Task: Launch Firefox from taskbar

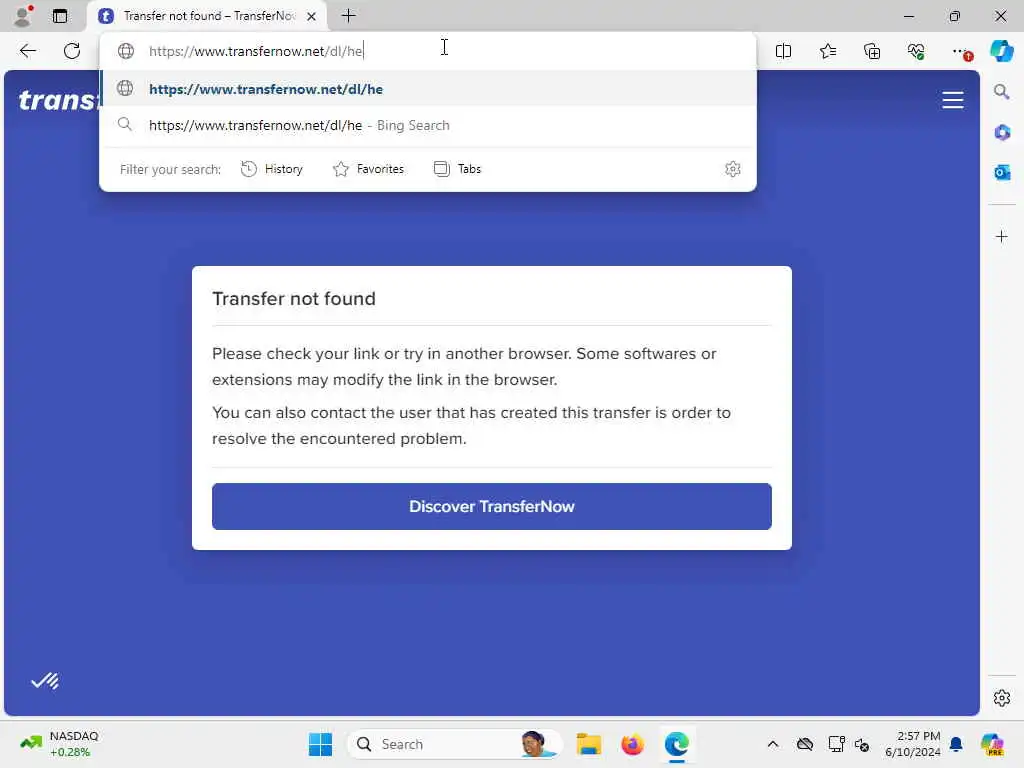Action: tap(632, 744)
